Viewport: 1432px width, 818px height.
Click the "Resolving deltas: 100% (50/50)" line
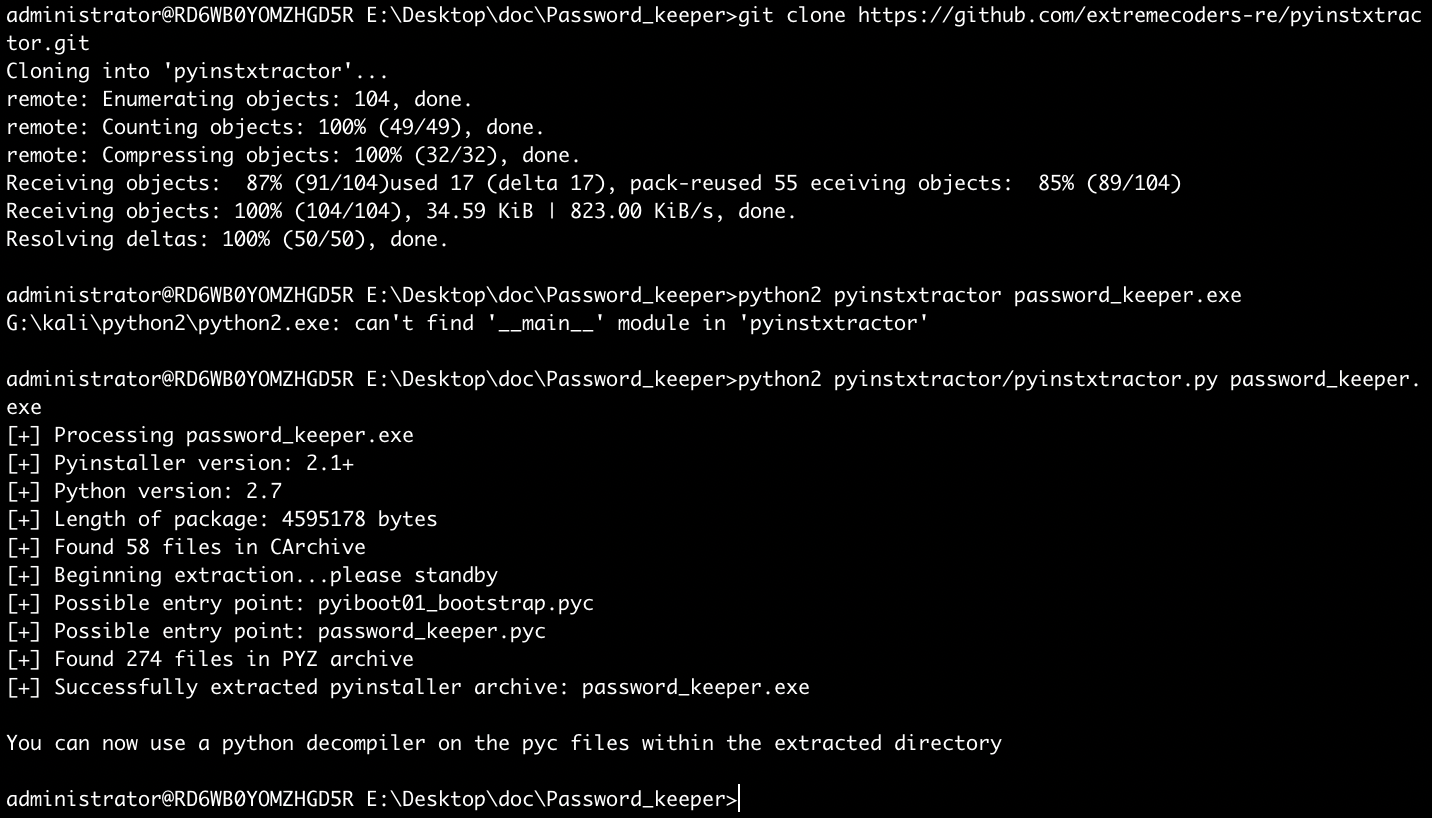pyautogui.click(x=227, y=240)
